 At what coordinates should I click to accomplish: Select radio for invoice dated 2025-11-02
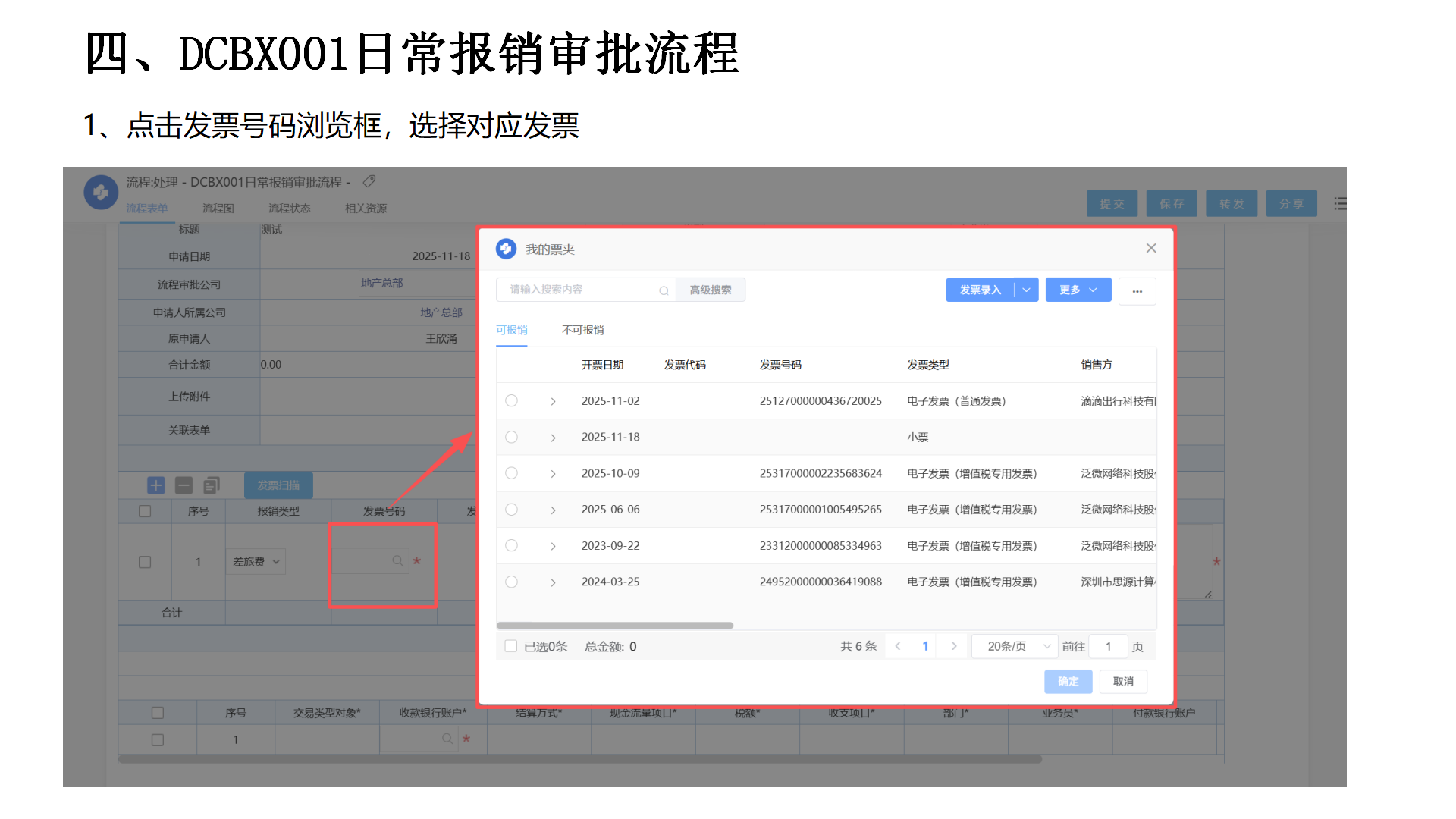point(512,401)
